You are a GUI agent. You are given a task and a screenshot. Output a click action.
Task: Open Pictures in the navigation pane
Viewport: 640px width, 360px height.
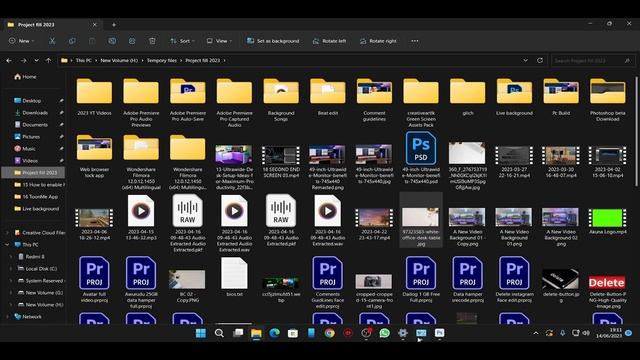[x=27, y=137]
